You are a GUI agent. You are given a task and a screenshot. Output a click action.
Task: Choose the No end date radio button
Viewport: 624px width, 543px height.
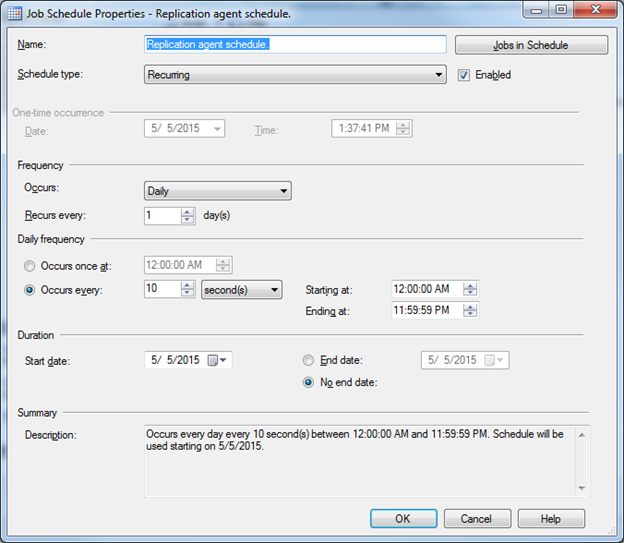tap(308, 383)
